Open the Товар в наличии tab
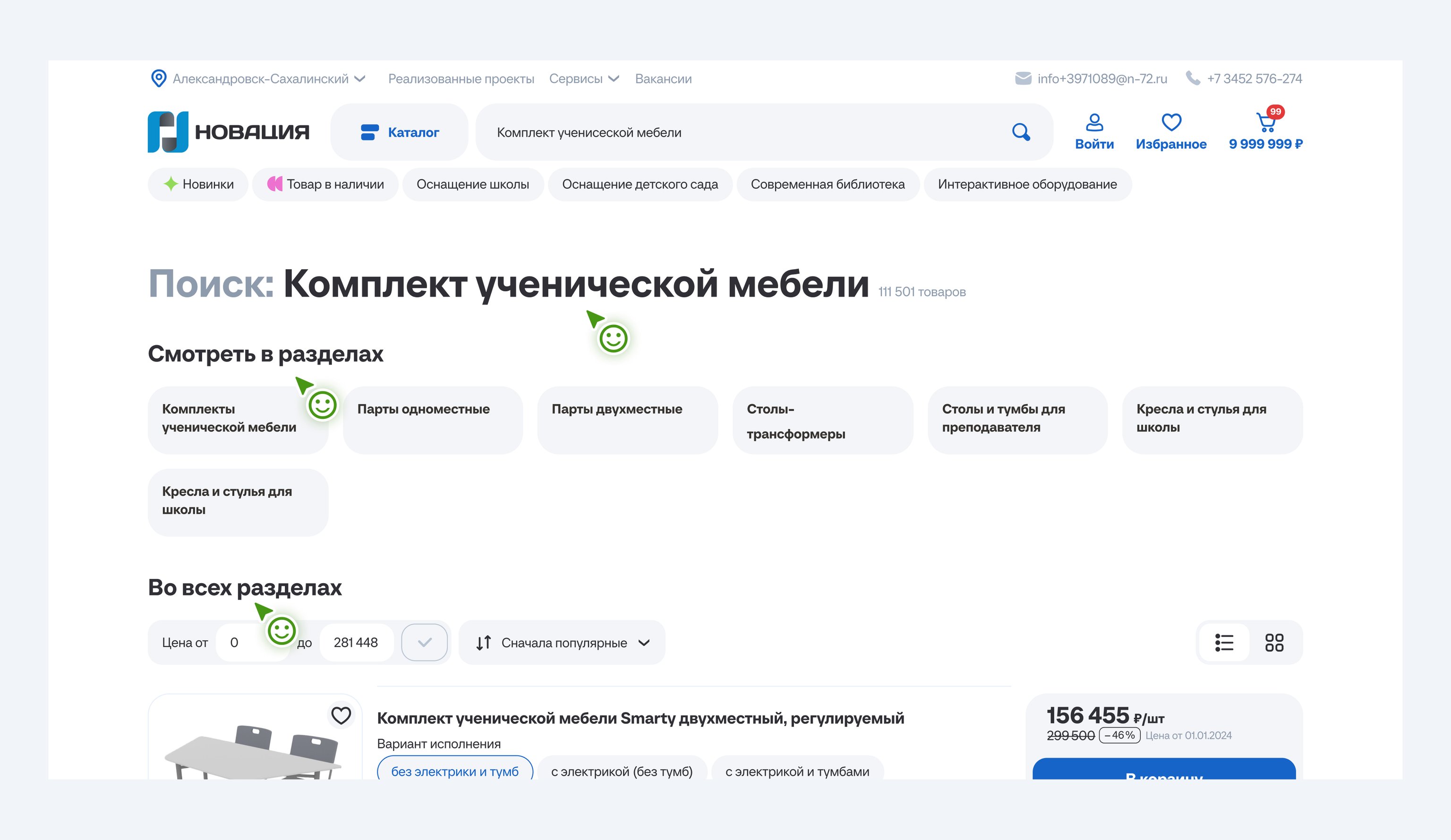 click(x=325, y=184)
